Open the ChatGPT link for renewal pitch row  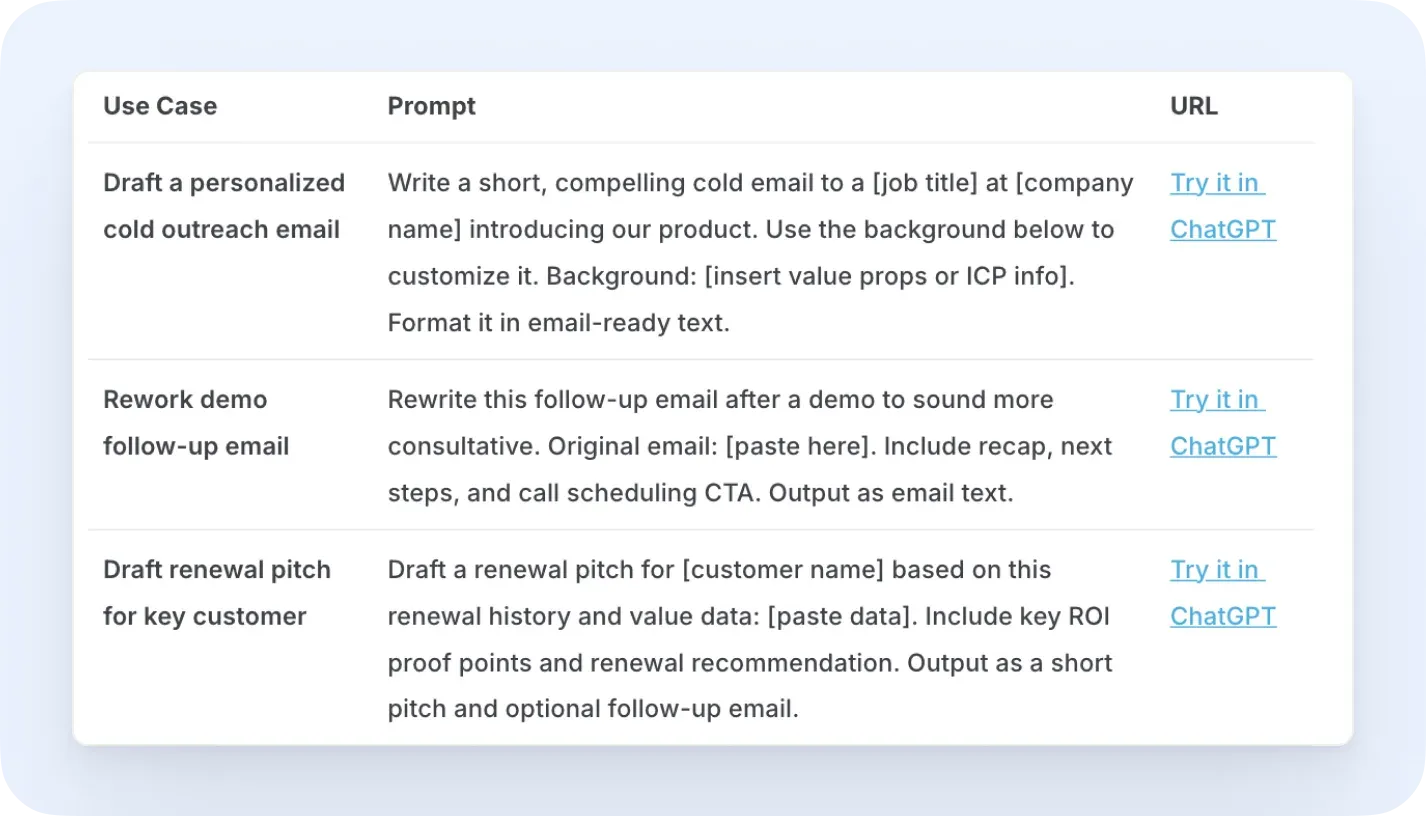[1222, 593]
